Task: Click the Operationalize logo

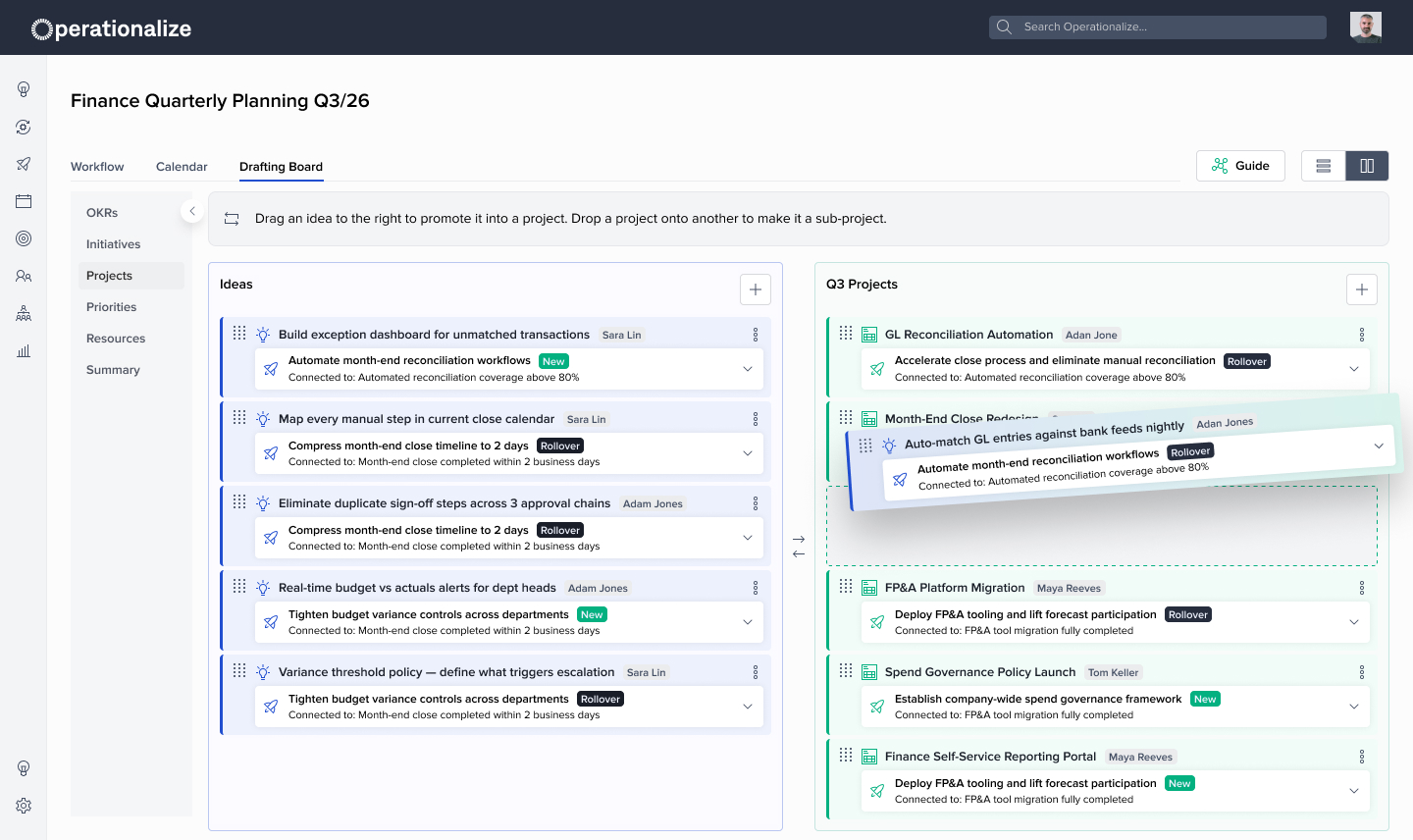Action: click(x=111, y=28)
